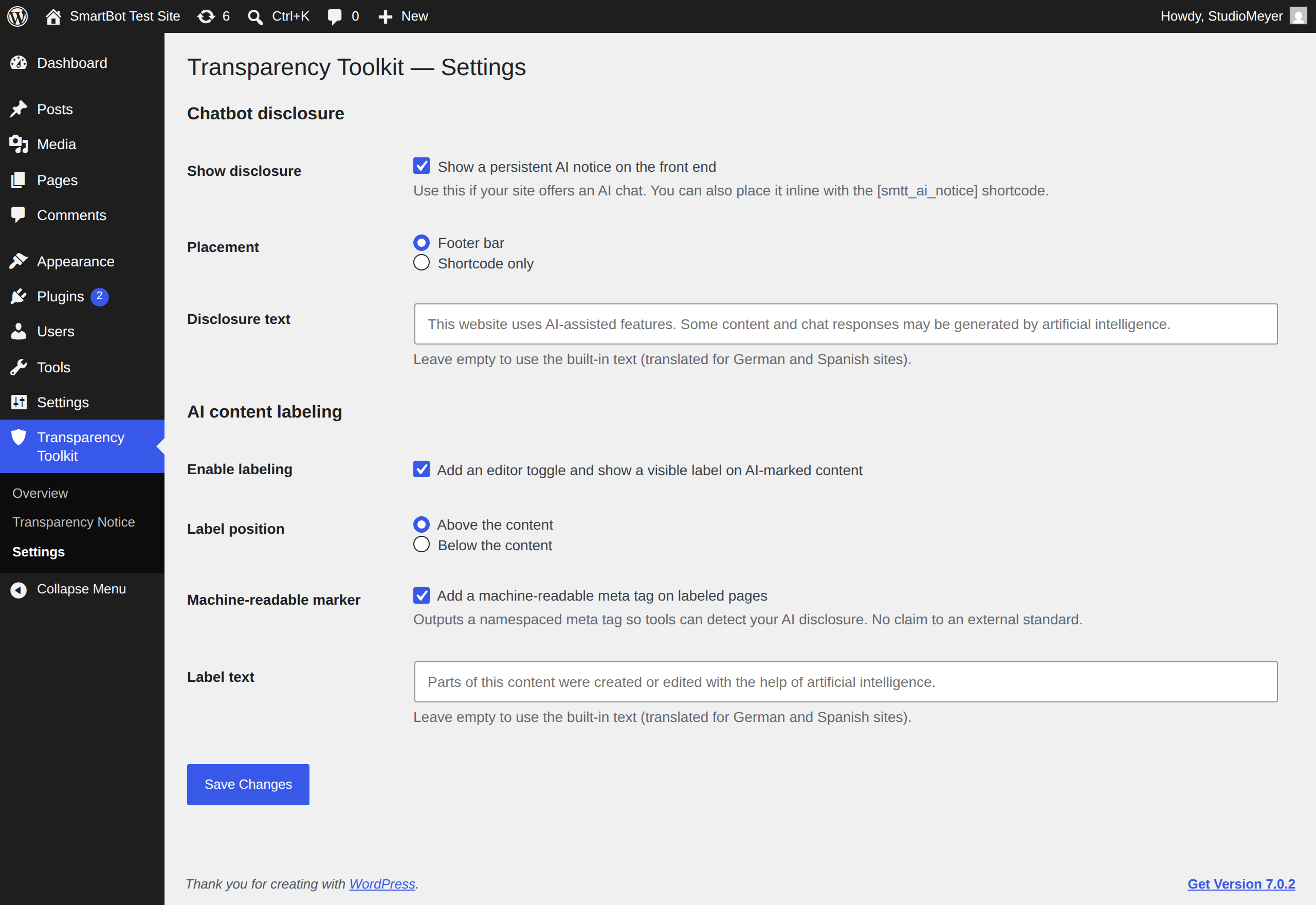1316x905 pixels.
Task: Select Above the content label position
Action: (x=421, y=524)
